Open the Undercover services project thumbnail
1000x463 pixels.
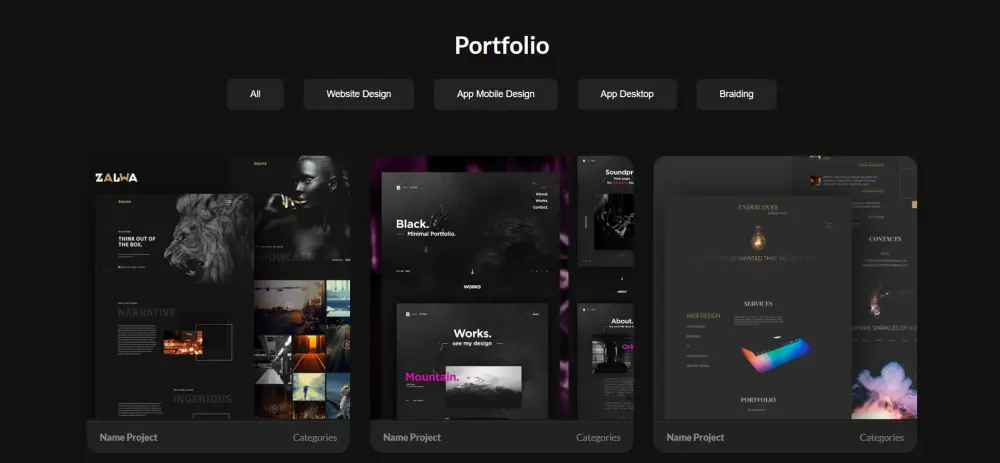point(785,288)
